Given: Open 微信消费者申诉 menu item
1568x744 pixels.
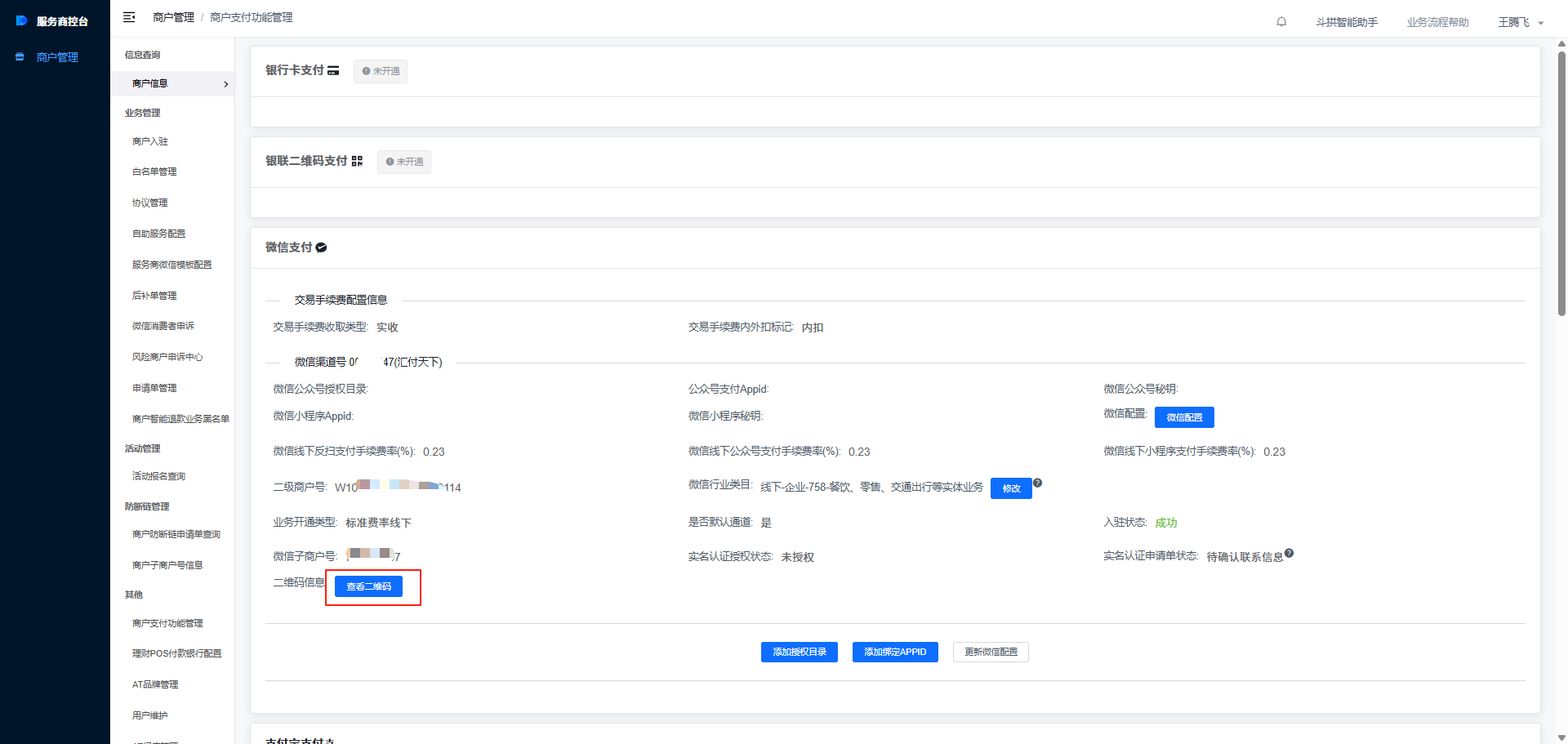Looking at the screenshot, I should click(x=163, y=326).
